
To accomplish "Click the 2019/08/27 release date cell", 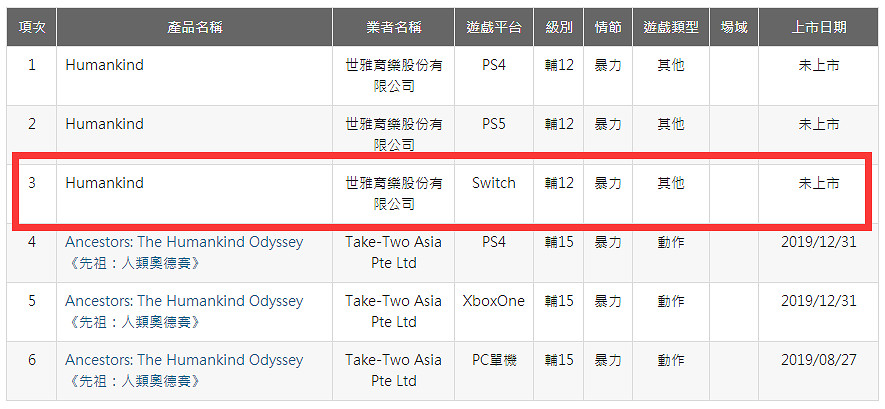I will point(818,360).
